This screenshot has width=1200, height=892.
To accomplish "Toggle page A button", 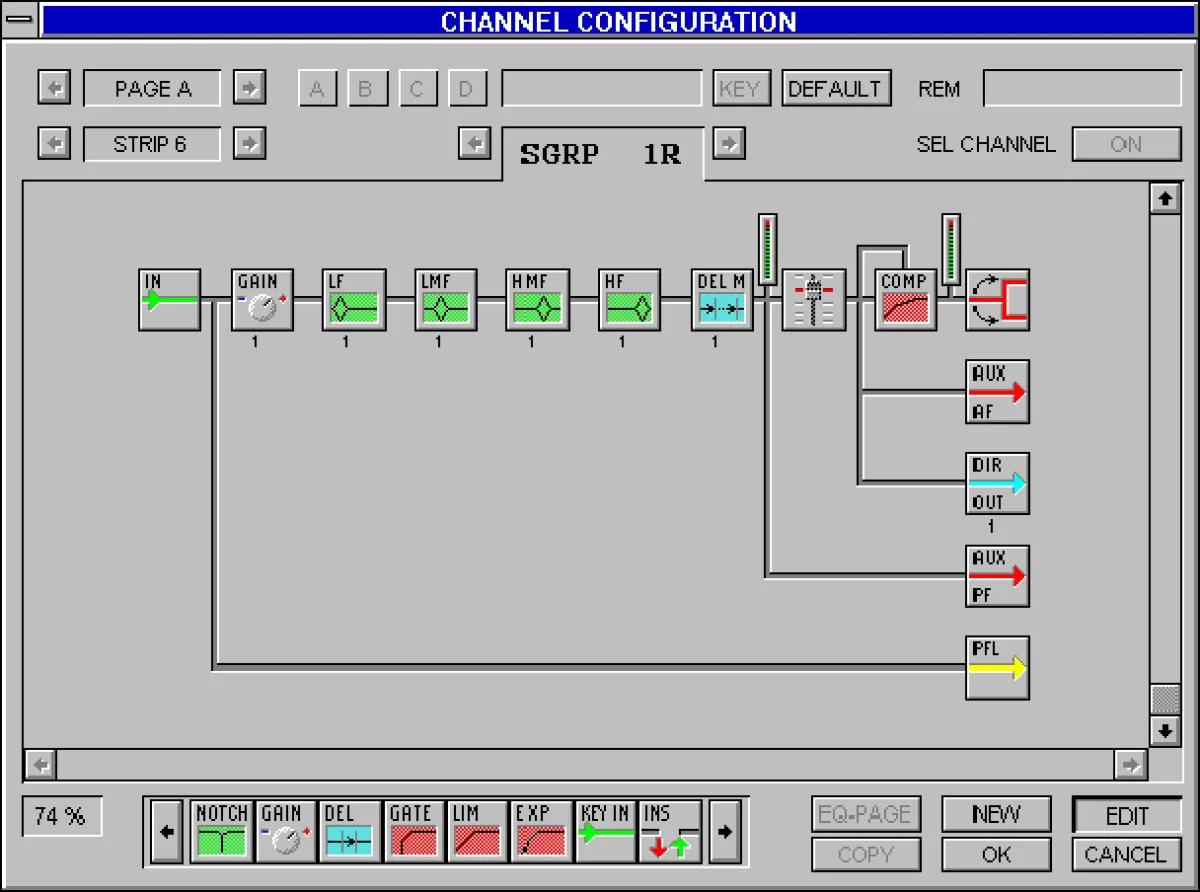I will point(317,89).
